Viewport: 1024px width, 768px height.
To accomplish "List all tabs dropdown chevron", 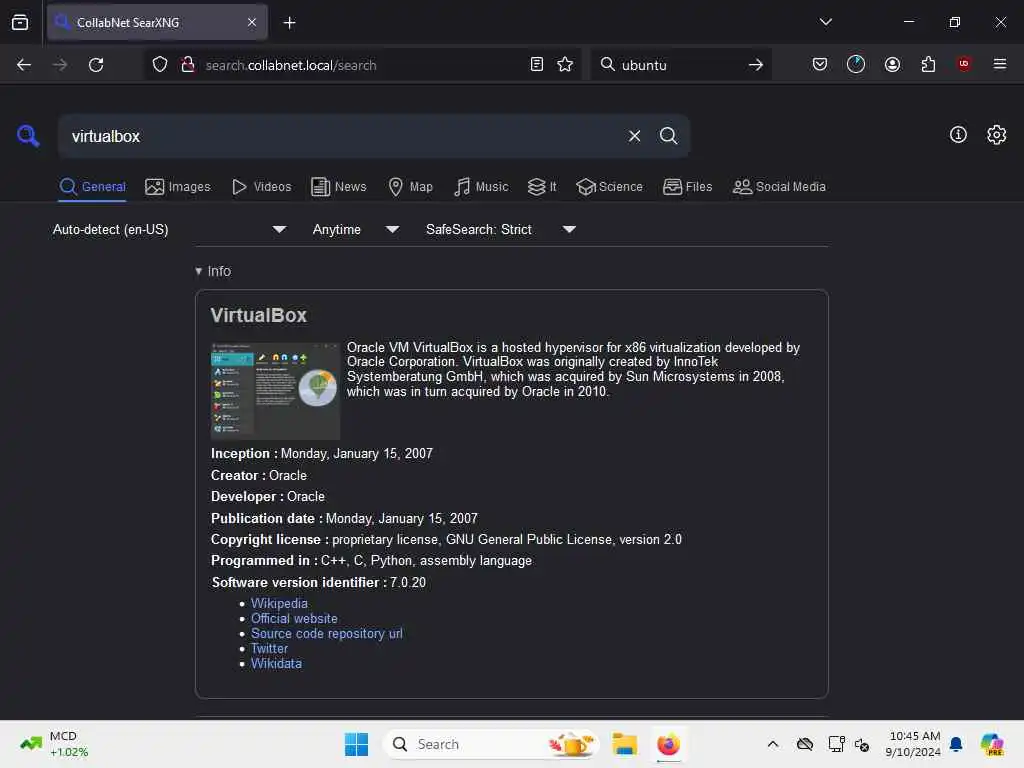I will tap(825, 22).
